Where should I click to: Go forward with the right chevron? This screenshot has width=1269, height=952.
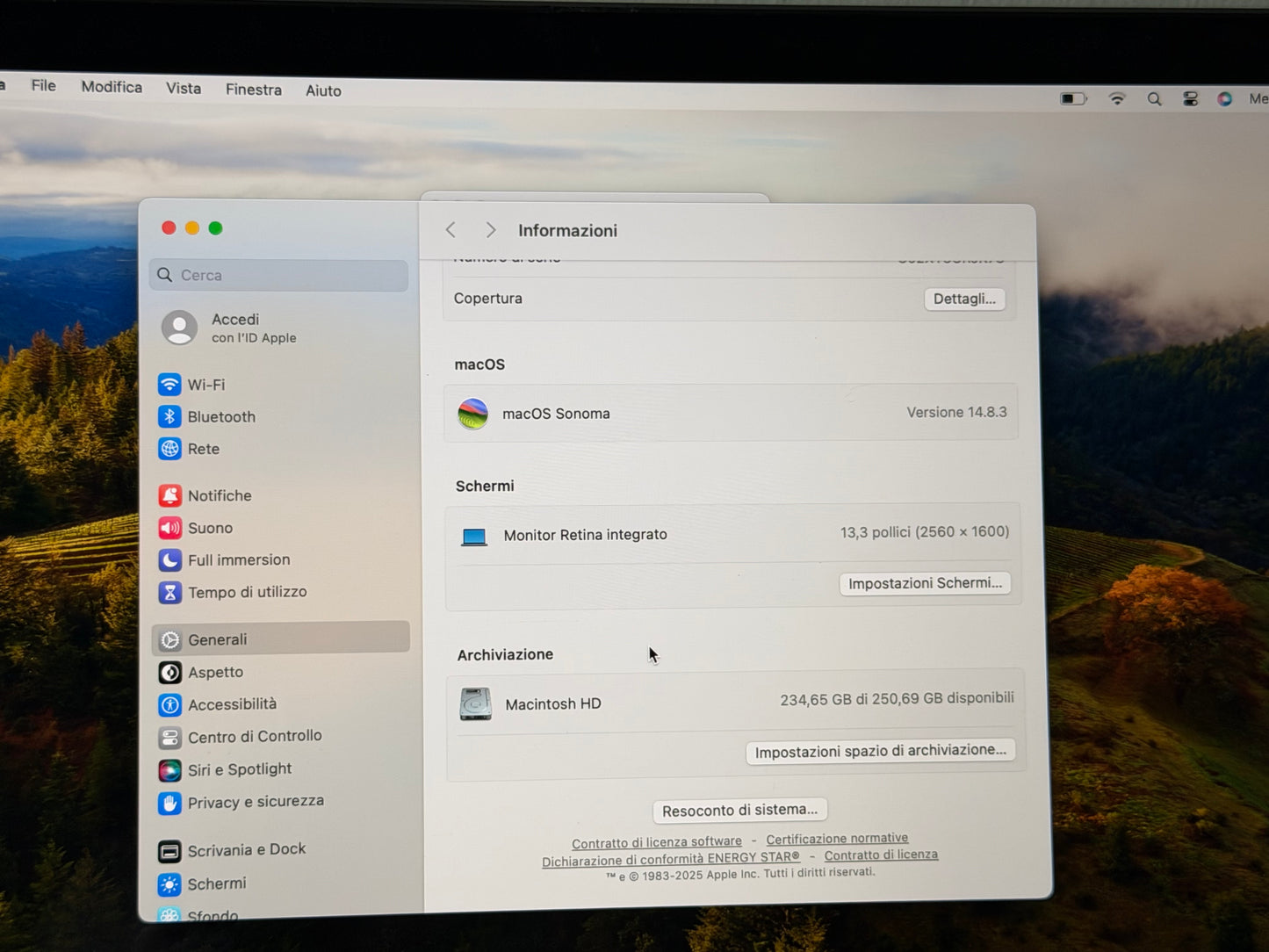coord(490,230)
